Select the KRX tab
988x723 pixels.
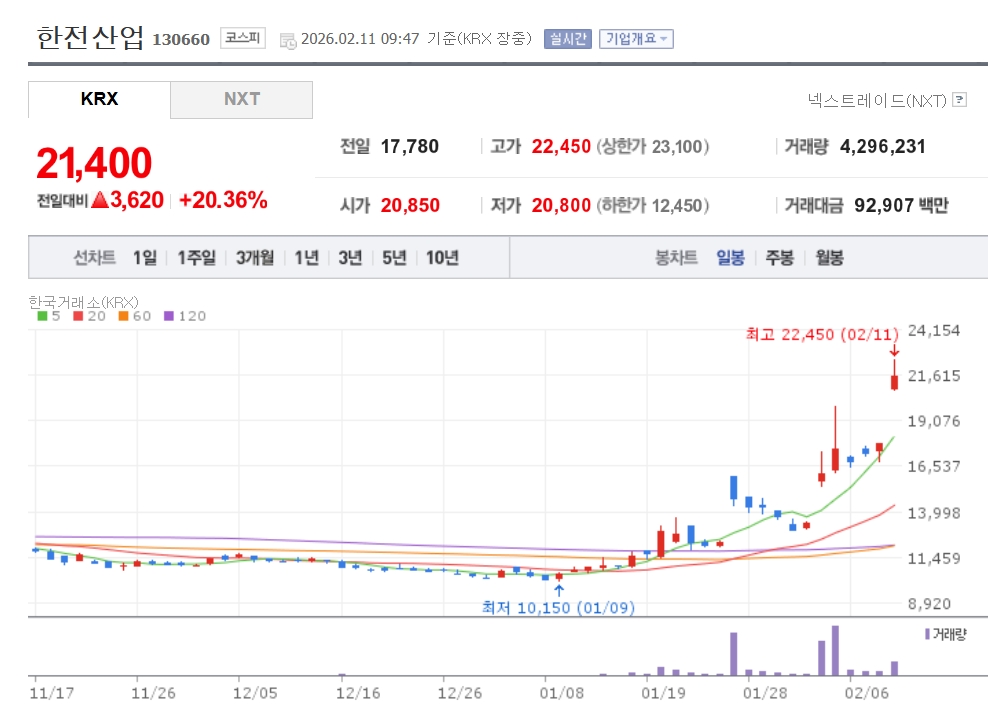(99, 99)
